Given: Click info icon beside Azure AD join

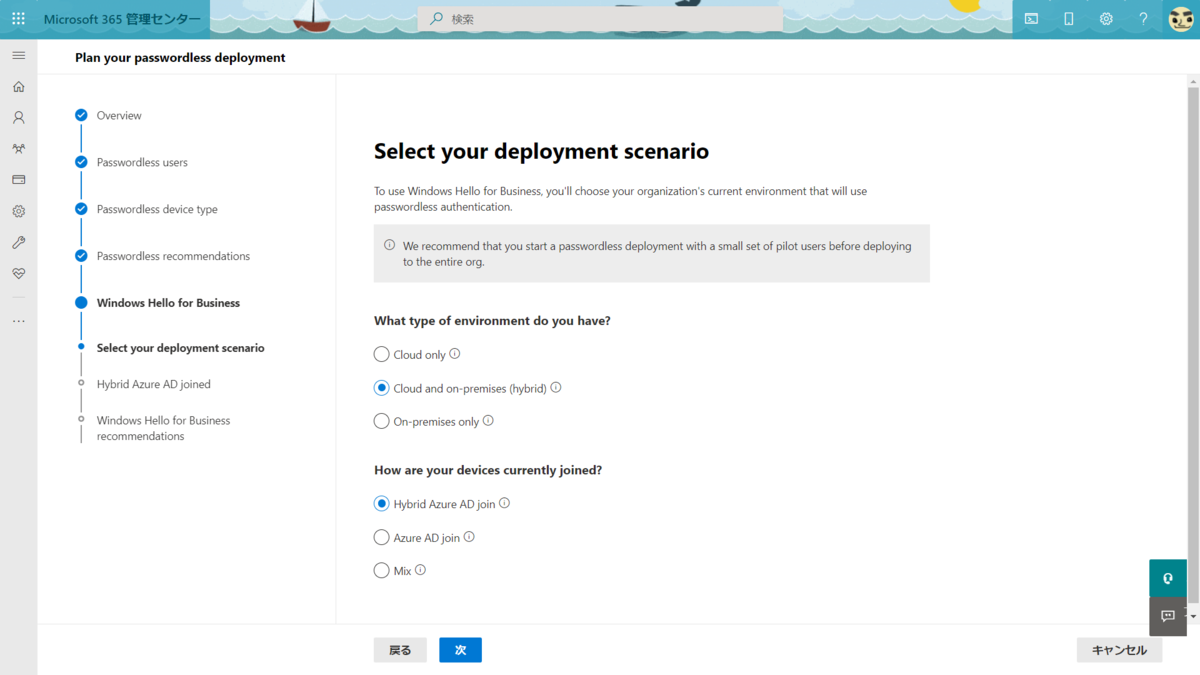Looking at the screenshot, I should (469, 536).
